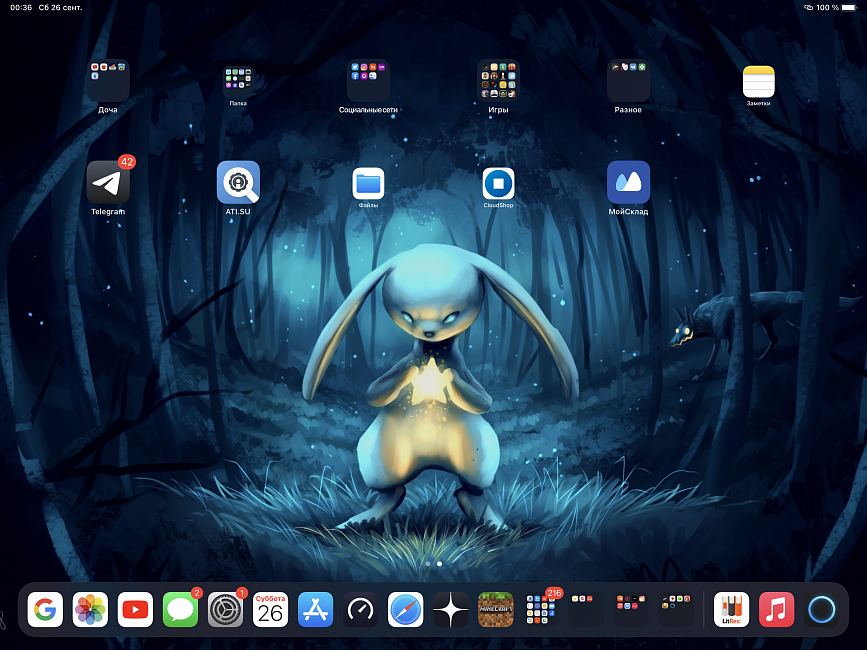Image resolution: width=867 pixels, height=650 pixels.
Task: Launch the ATI.SU app
Action: 238,182
